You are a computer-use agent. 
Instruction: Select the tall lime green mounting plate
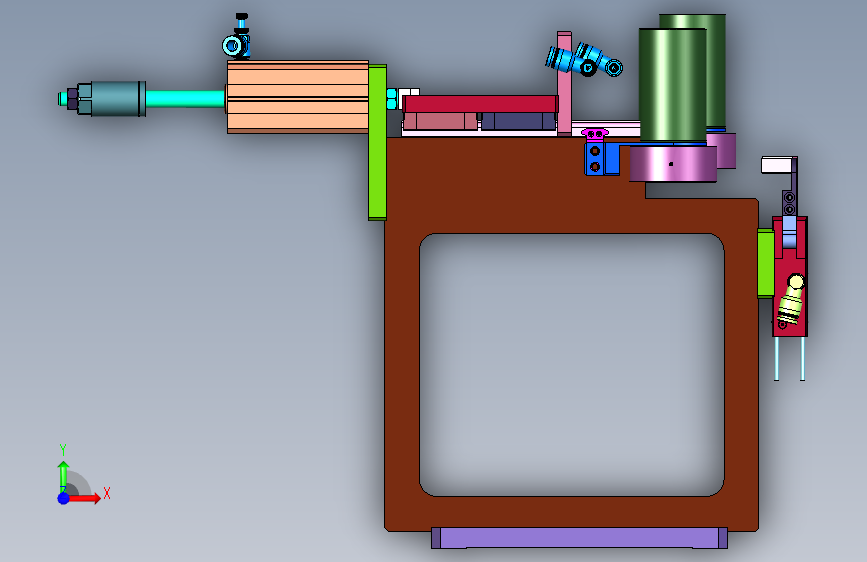point(377,142)
